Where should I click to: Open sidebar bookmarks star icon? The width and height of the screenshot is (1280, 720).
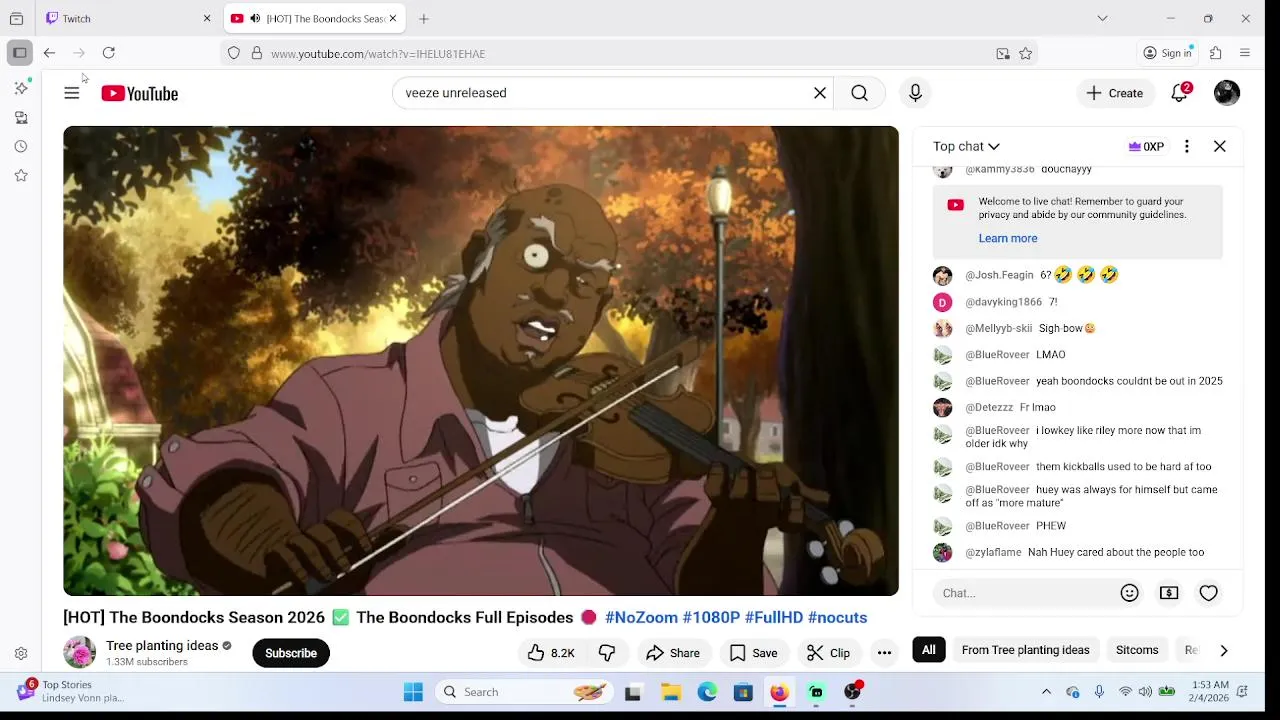click(21, 175)
